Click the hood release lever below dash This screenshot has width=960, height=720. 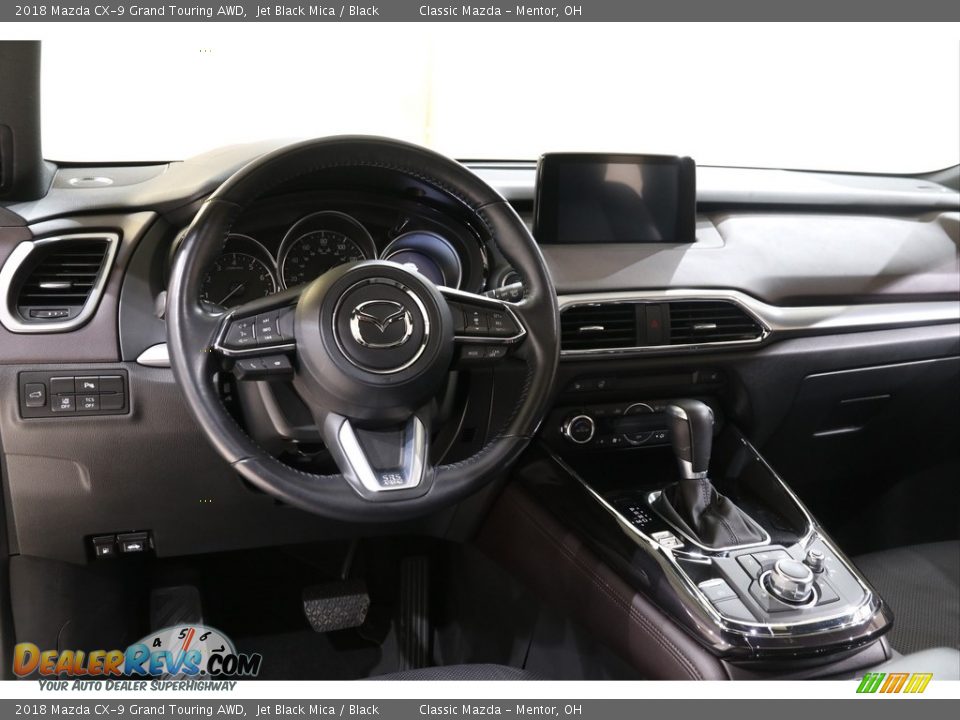point(134,542)
